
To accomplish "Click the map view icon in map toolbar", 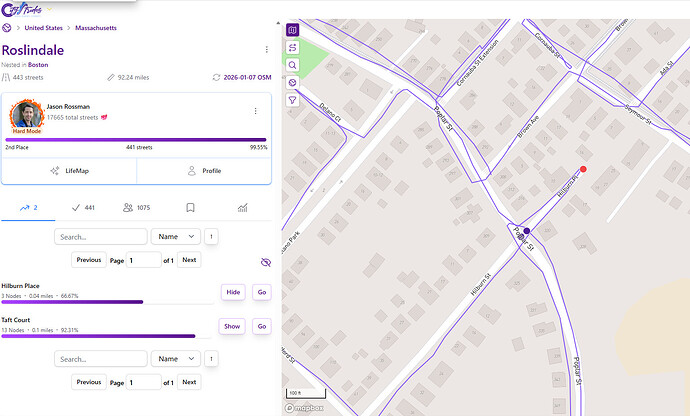I will click(292, 30).
